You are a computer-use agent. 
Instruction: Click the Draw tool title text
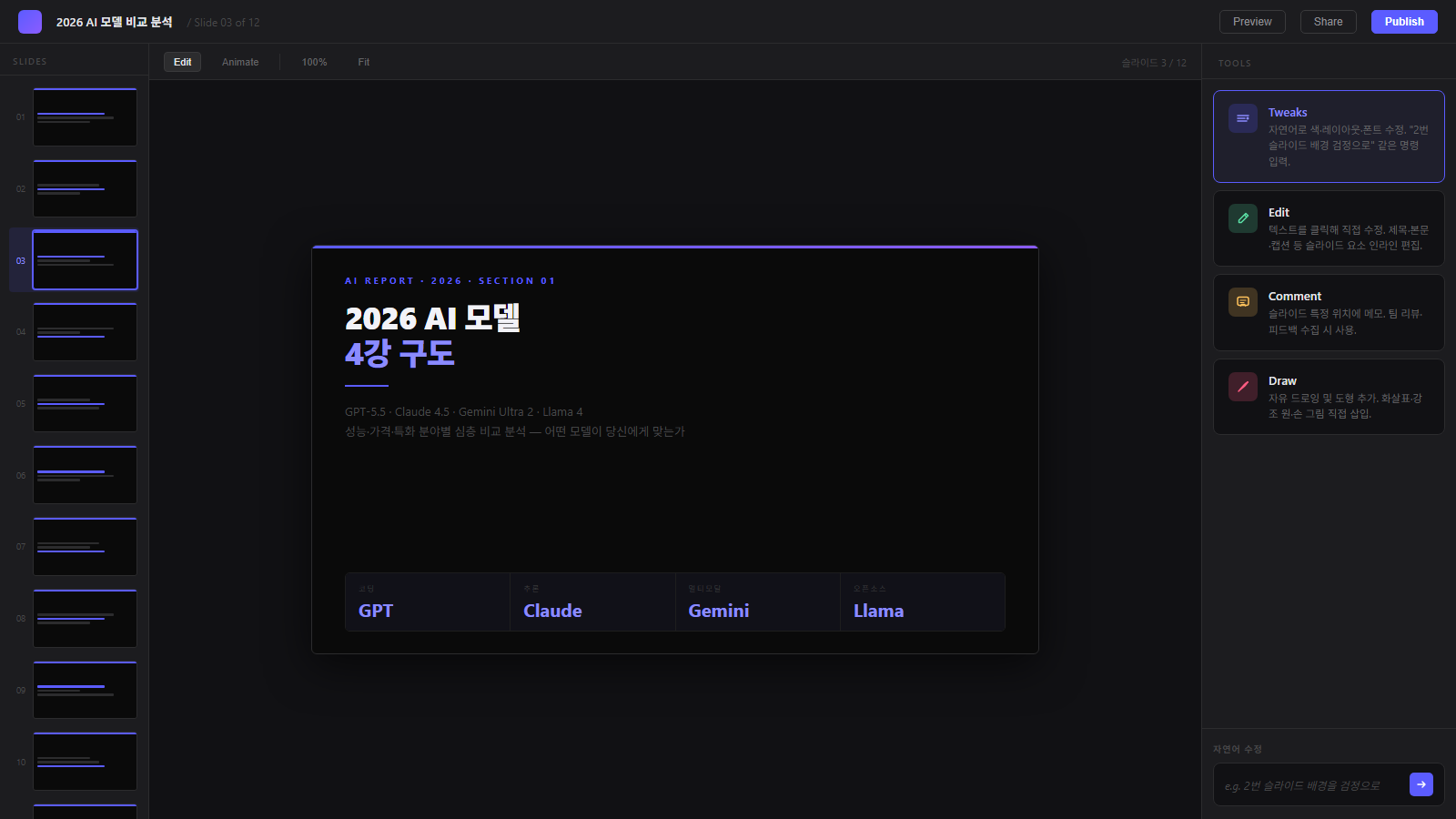(x=1282, y=381)
